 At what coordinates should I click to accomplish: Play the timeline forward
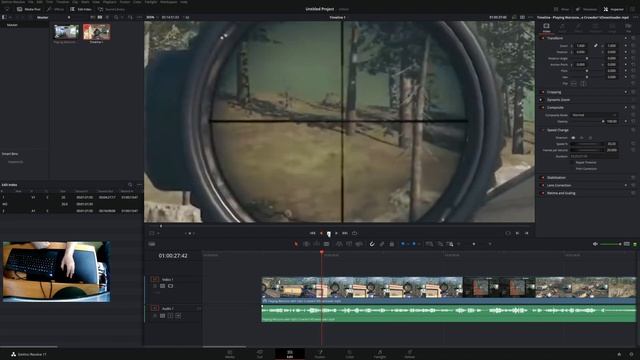[336, 233]
